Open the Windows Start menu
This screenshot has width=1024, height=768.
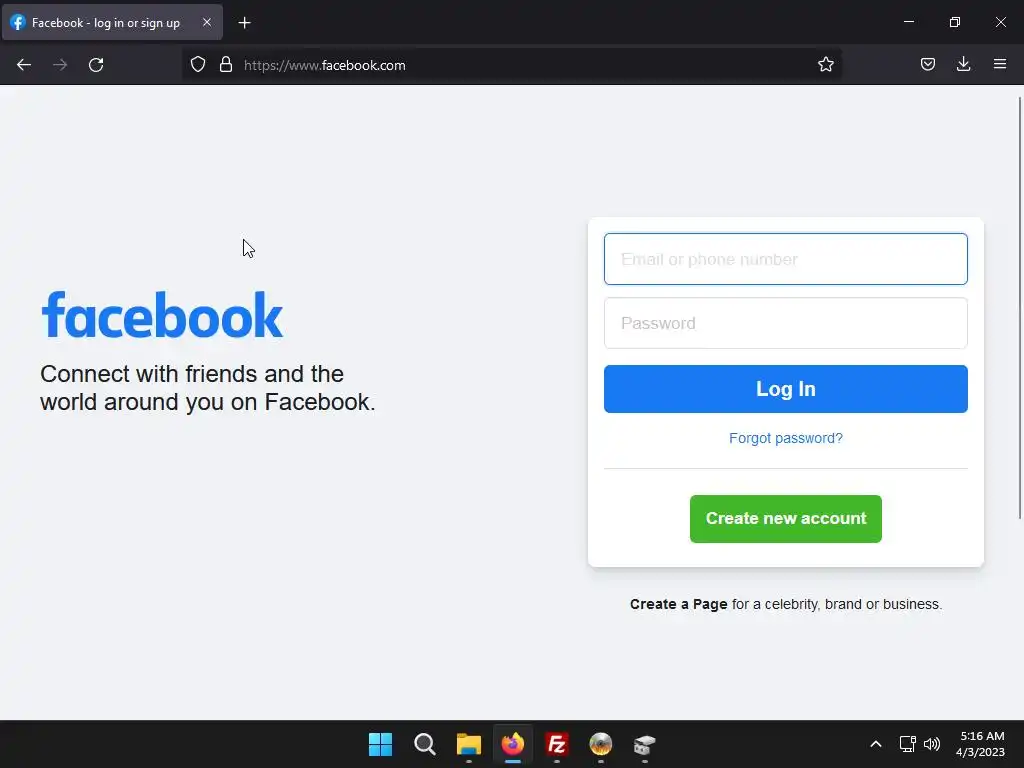pyautogui.click(x=381, y=744)
